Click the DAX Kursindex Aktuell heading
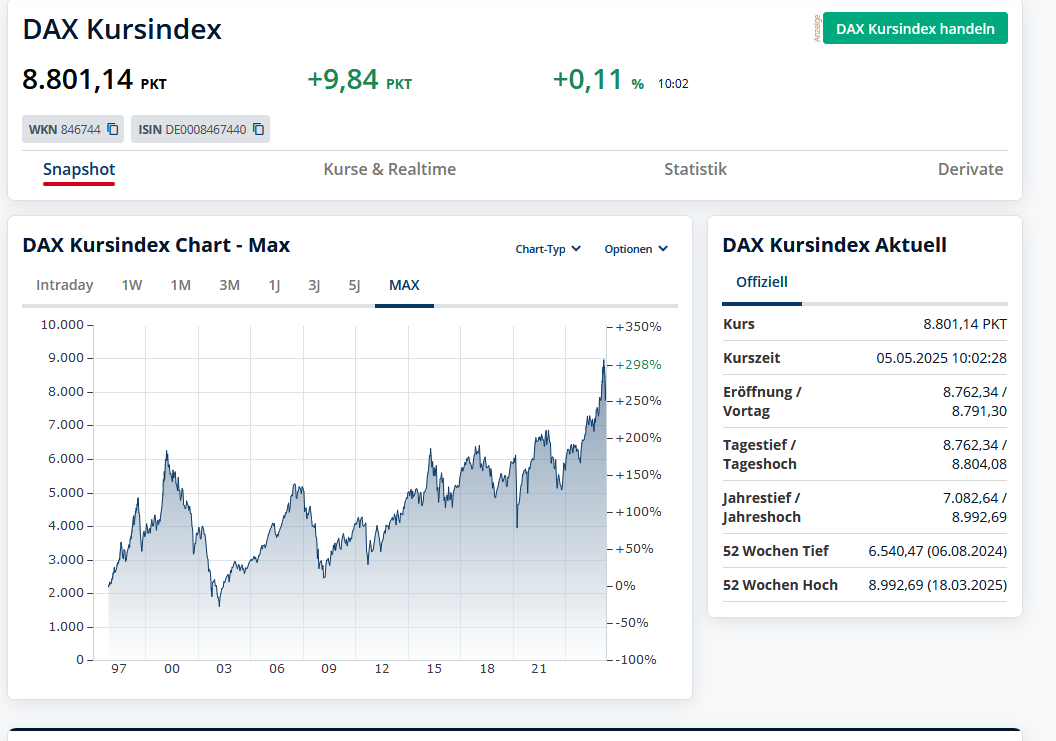1056x741 pixels. point(834,245)
